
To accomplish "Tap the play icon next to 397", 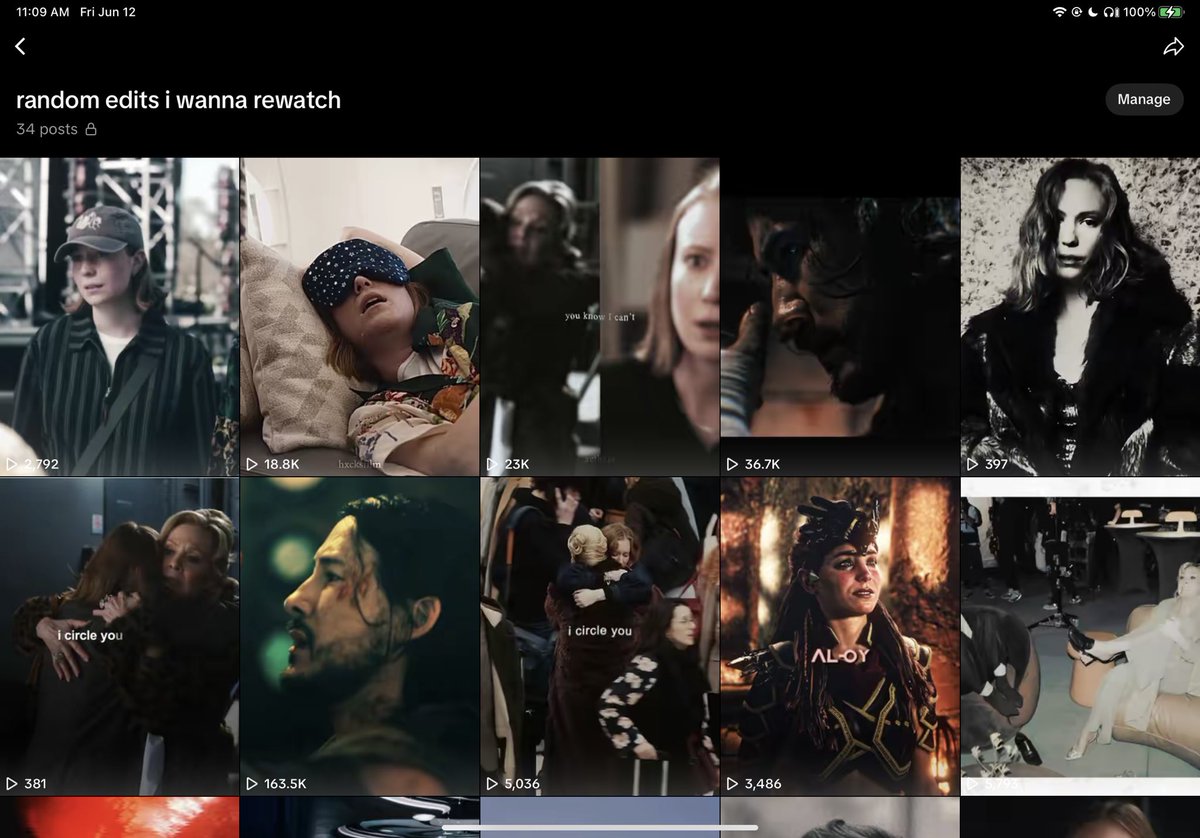I will click(x=972, y=464).
